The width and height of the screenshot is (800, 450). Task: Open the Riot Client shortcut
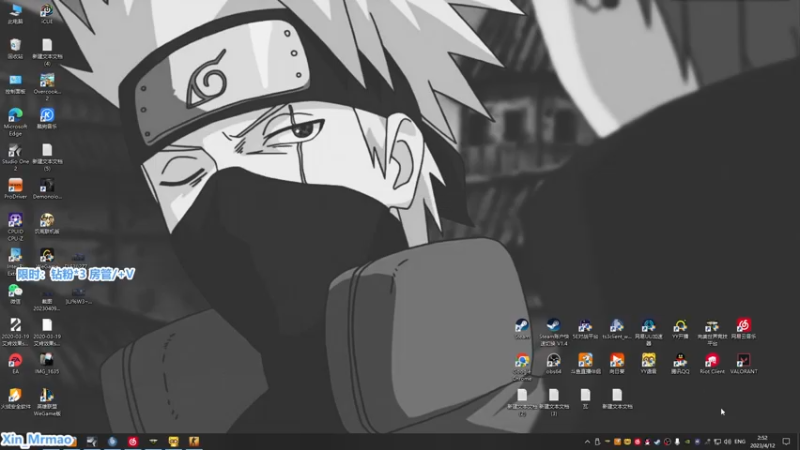click(x=712, y=364)
